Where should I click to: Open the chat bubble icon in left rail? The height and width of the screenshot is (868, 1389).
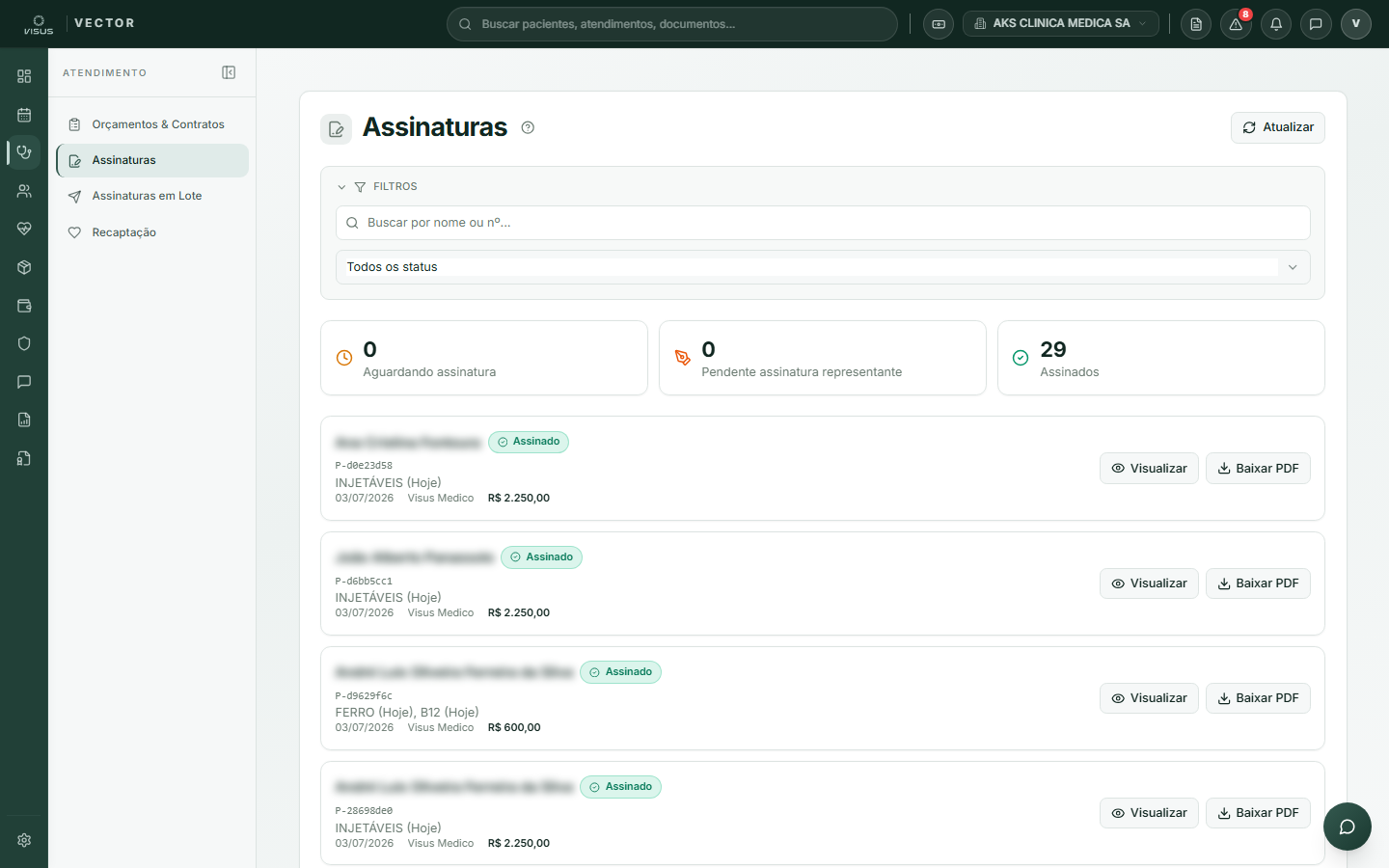pyautogui.click(x=24, y=382)
